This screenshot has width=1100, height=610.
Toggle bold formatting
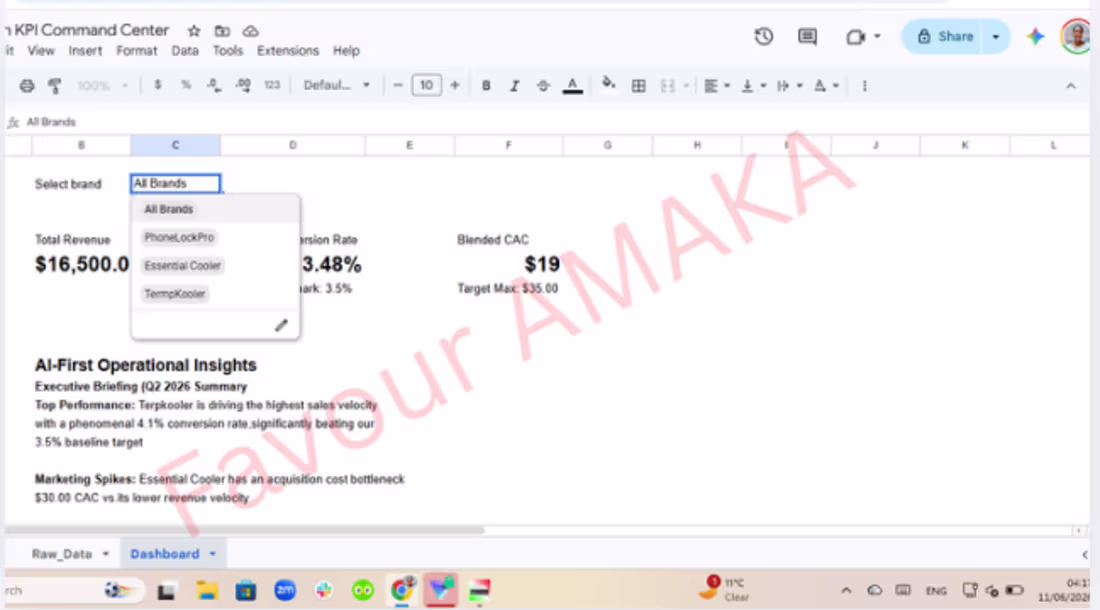click(x=485, y=86)
